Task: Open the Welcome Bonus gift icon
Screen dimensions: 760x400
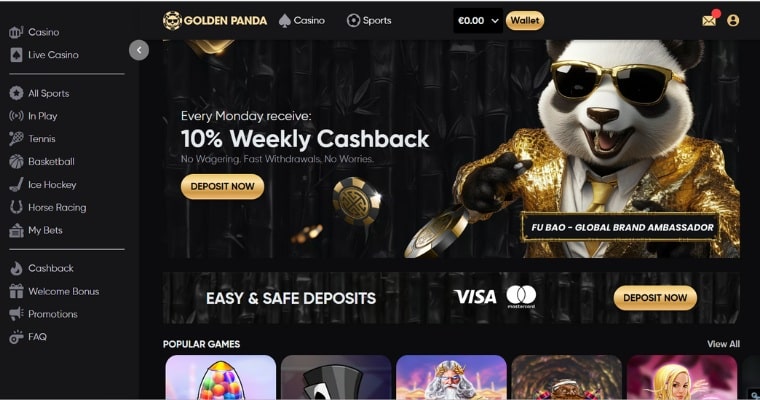Action: tap(16, 291)
